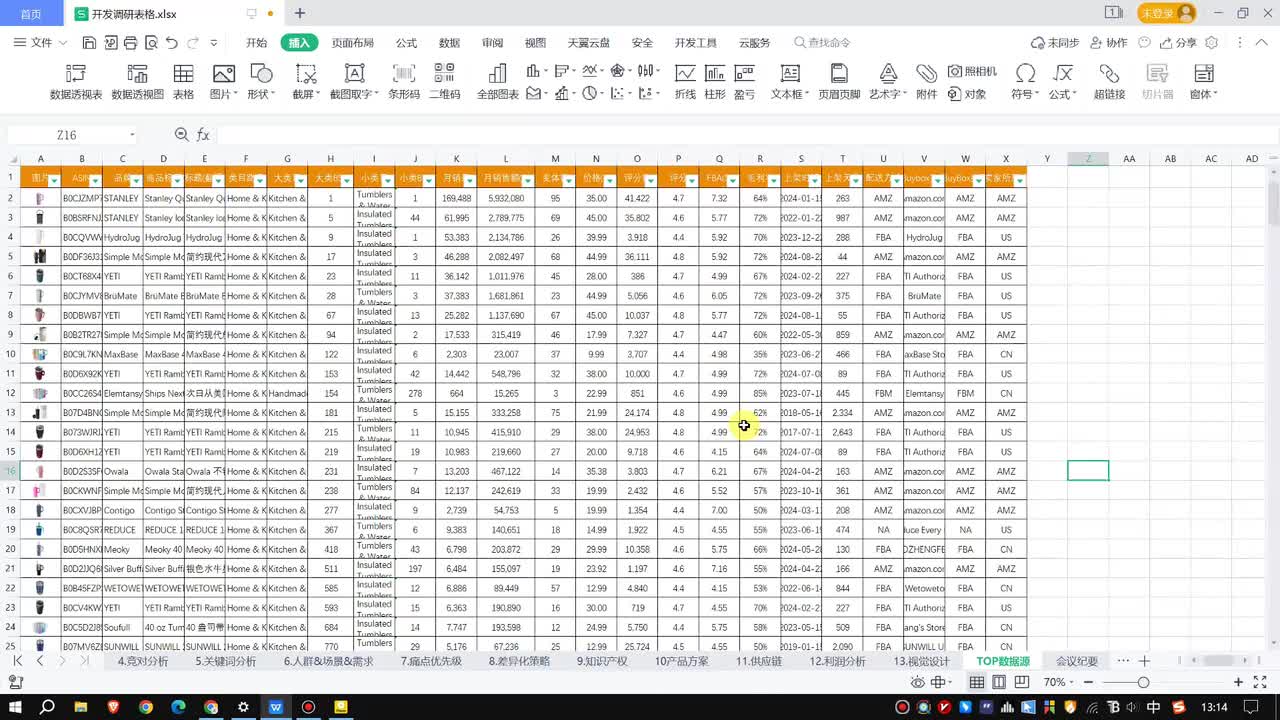Click the 查找命令 search field
1280x720 pixels.
(x=822, y=43)
